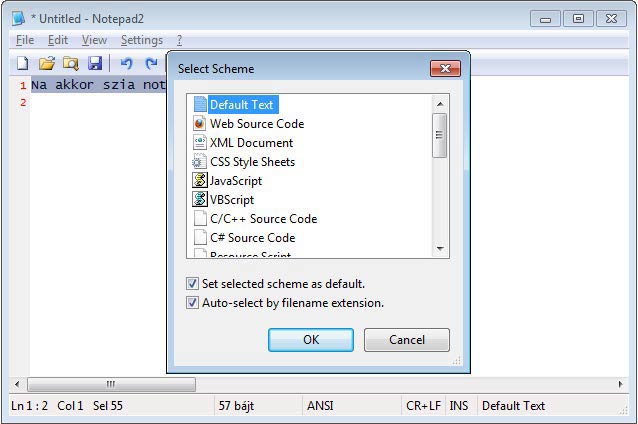Image resolution: width=638 pixels, height=424 pixels.
Task: Click editor horizontal scroll left arrow
Action: [17, 384]
